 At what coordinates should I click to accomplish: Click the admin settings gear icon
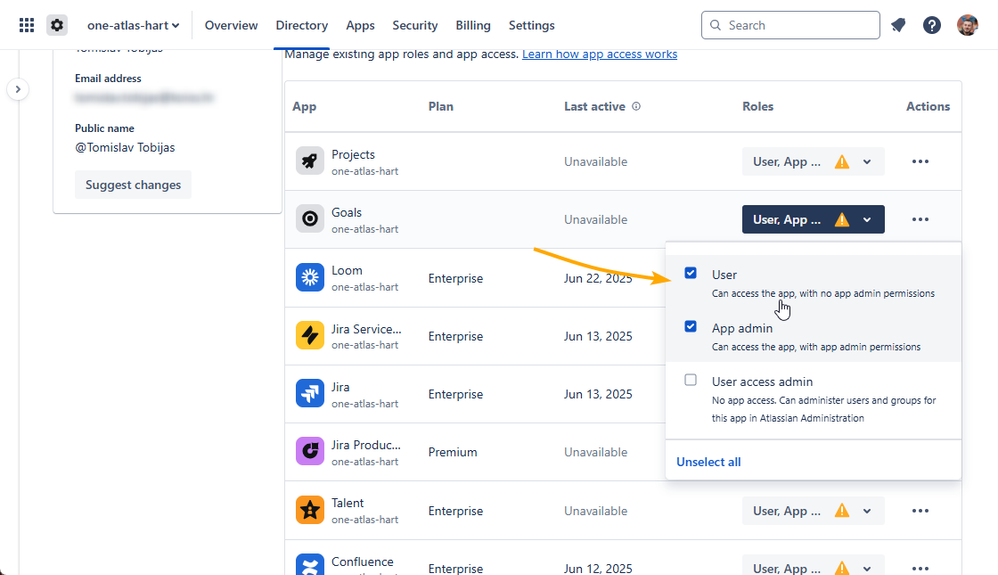click(57, 25)
